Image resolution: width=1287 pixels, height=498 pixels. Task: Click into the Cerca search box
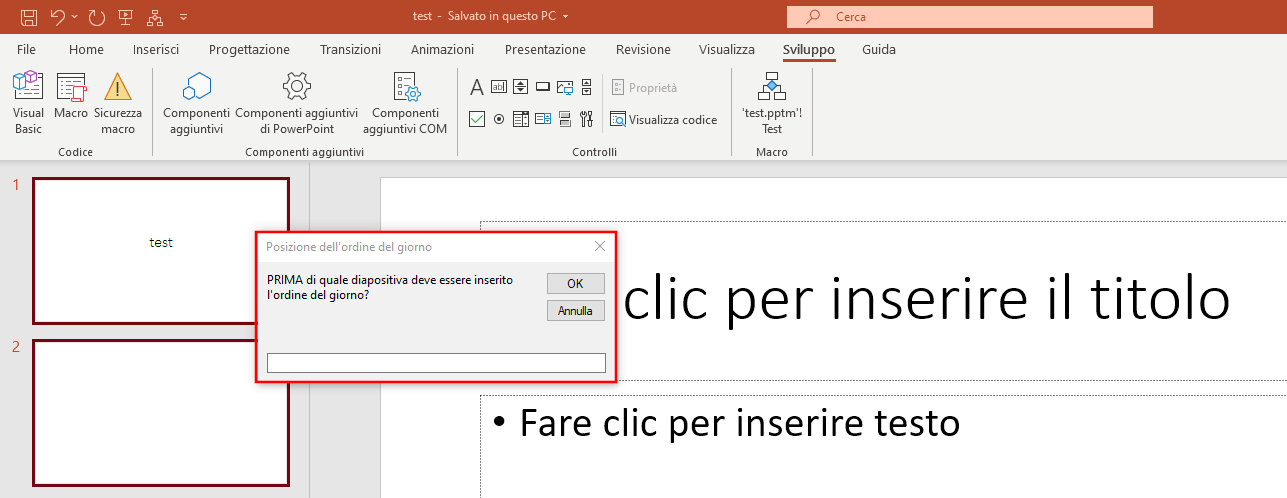tap(970, 17)
